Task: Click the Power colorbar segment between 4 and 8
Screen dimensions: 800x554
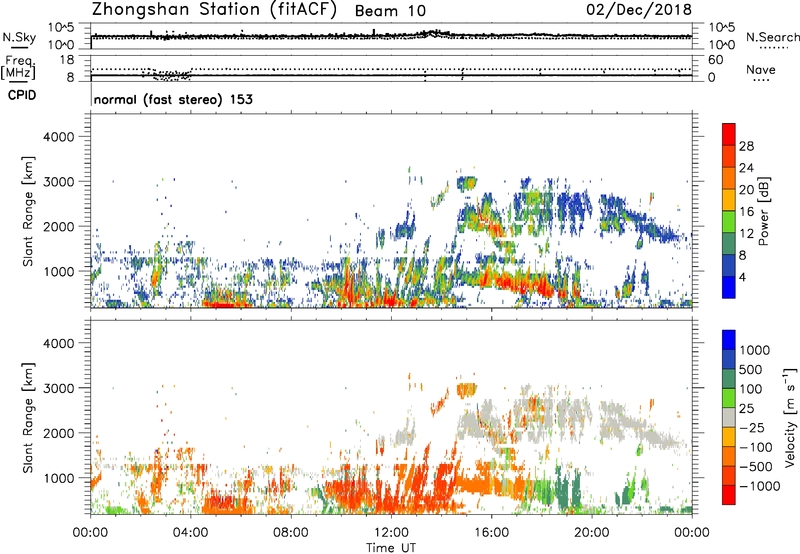Action: coord(729,266)
